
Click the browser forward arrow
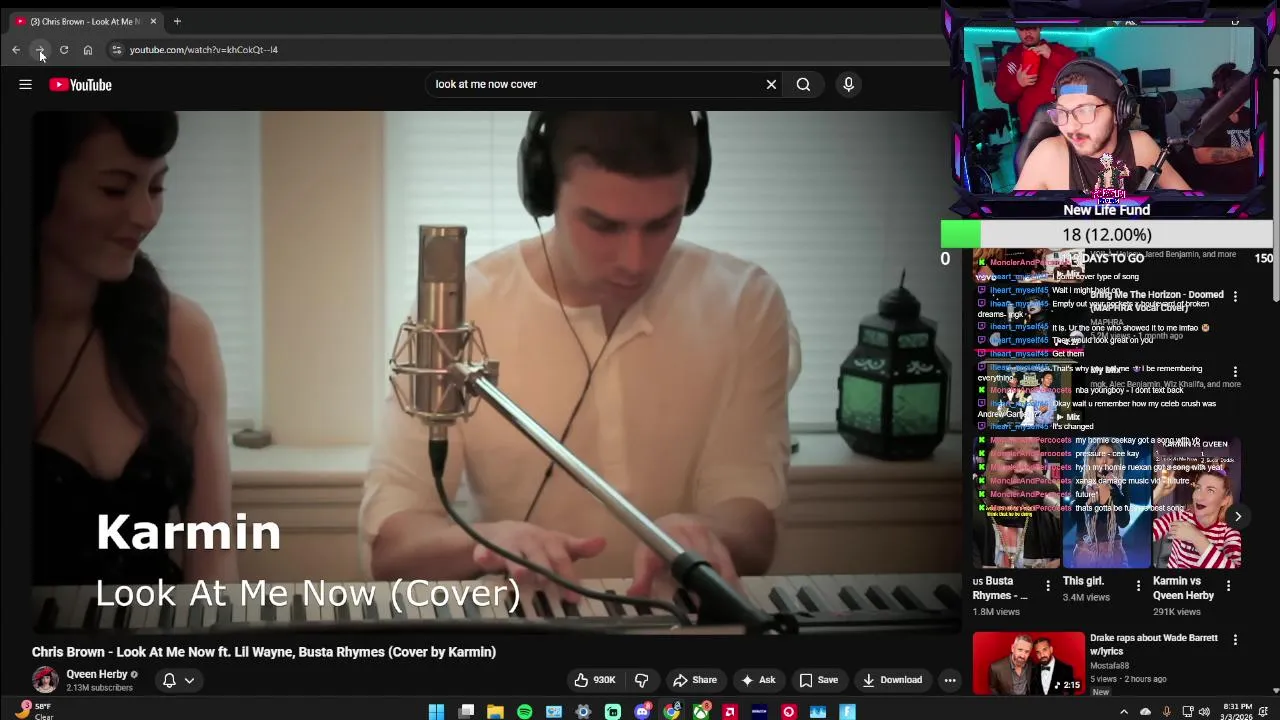pyautogui.click(x=40, y=49)
